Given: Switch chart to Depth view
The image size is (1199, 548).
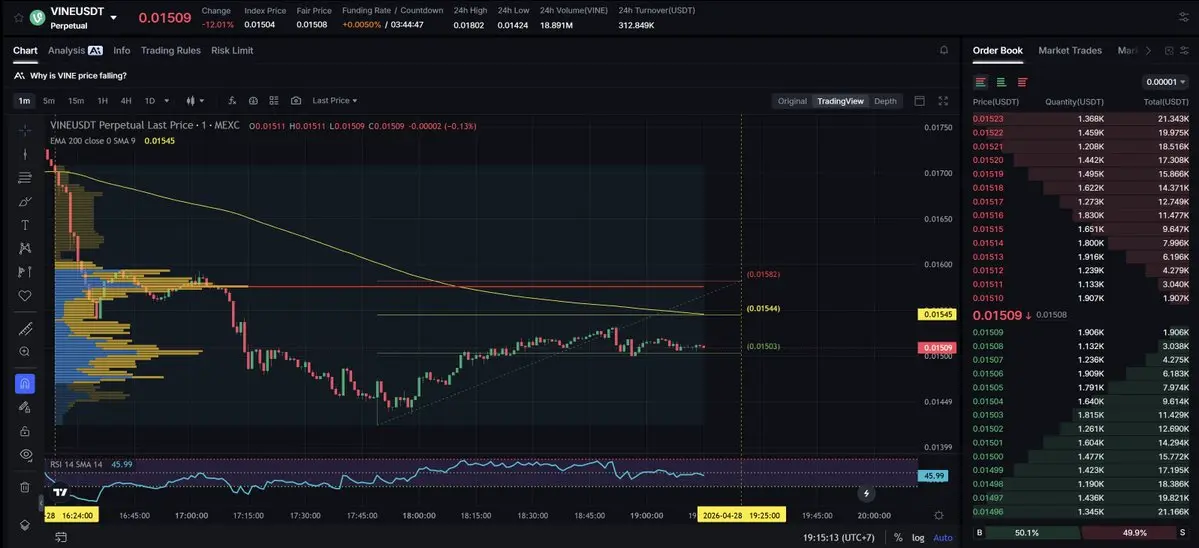Looking at the screenshot, I should pos(885,101).
